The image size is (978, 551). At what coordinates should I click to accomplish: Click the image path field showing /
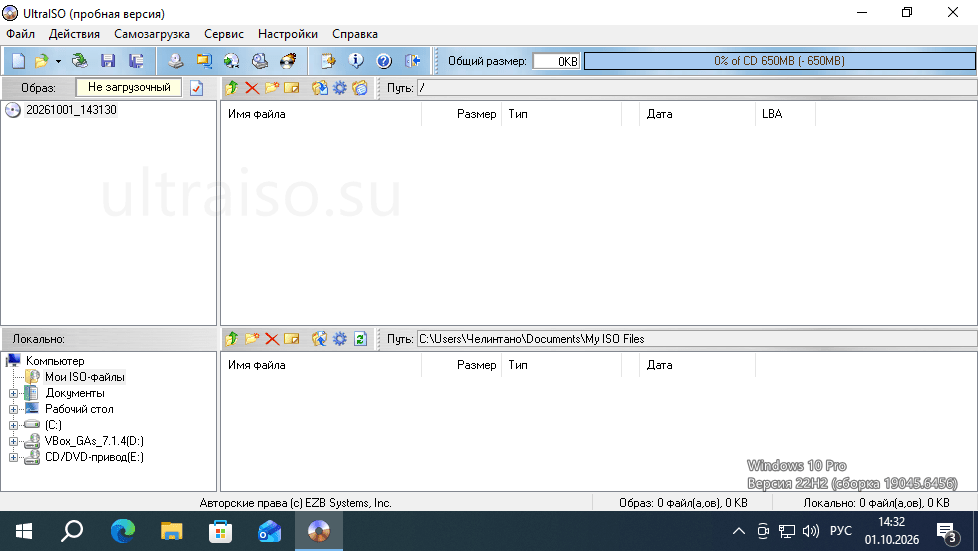click(696, 88)
